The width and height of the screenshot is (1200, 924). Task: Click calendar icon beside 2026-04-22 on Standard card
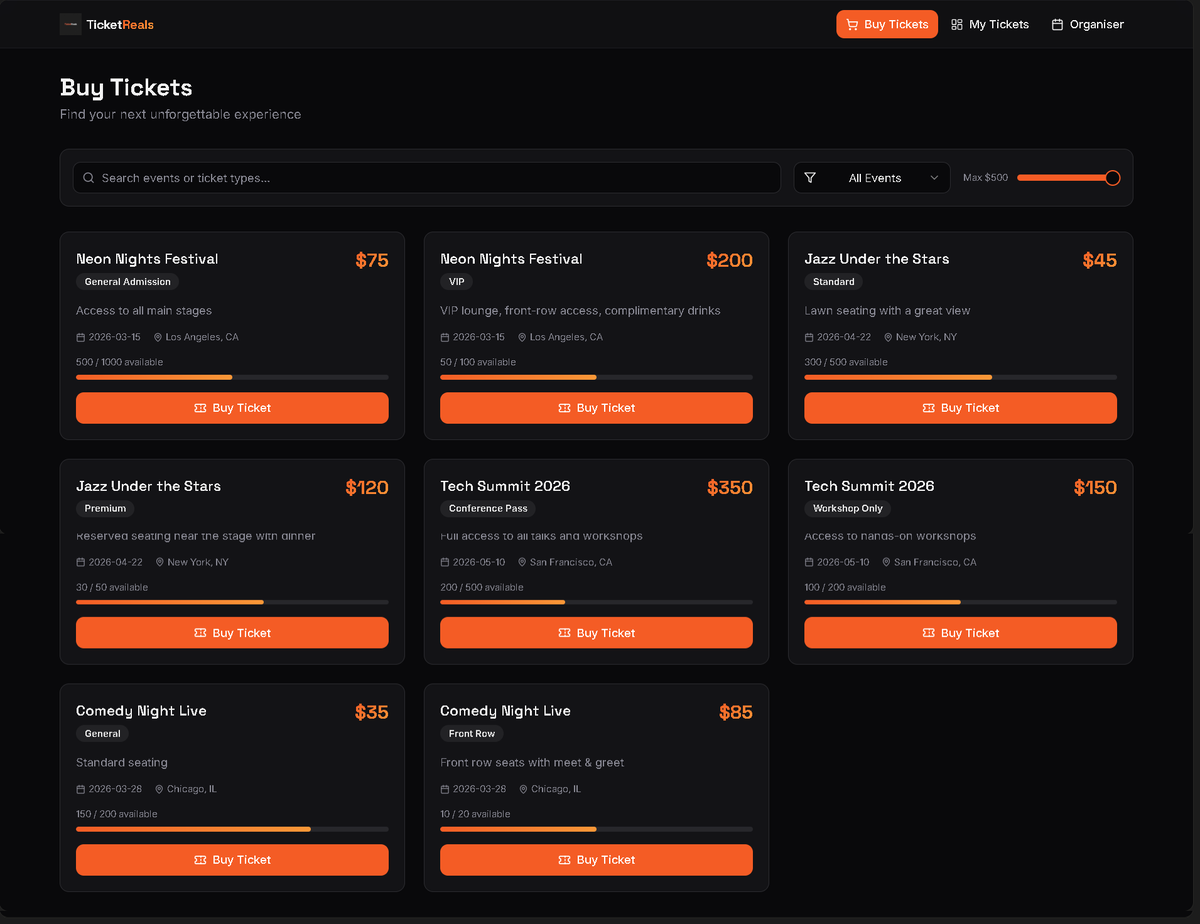[x=809, y=337]
